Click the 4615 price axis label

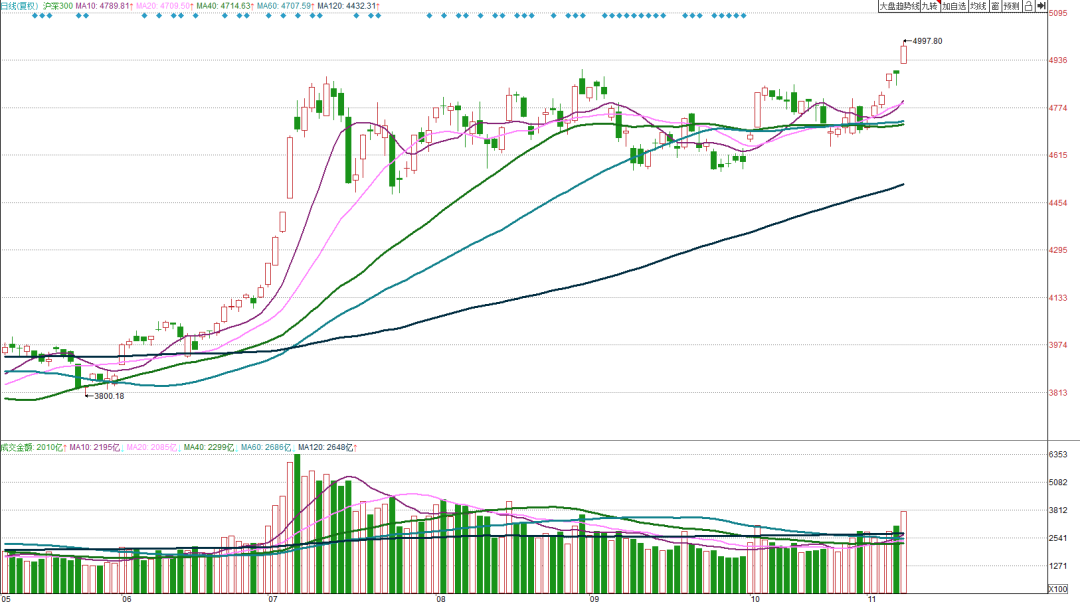1058,156
